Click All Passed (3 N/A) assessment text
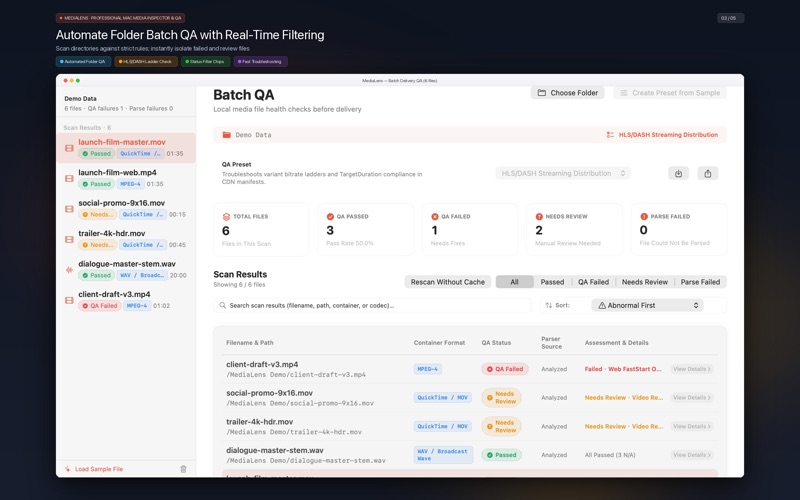800x500 pixels. 610,455
